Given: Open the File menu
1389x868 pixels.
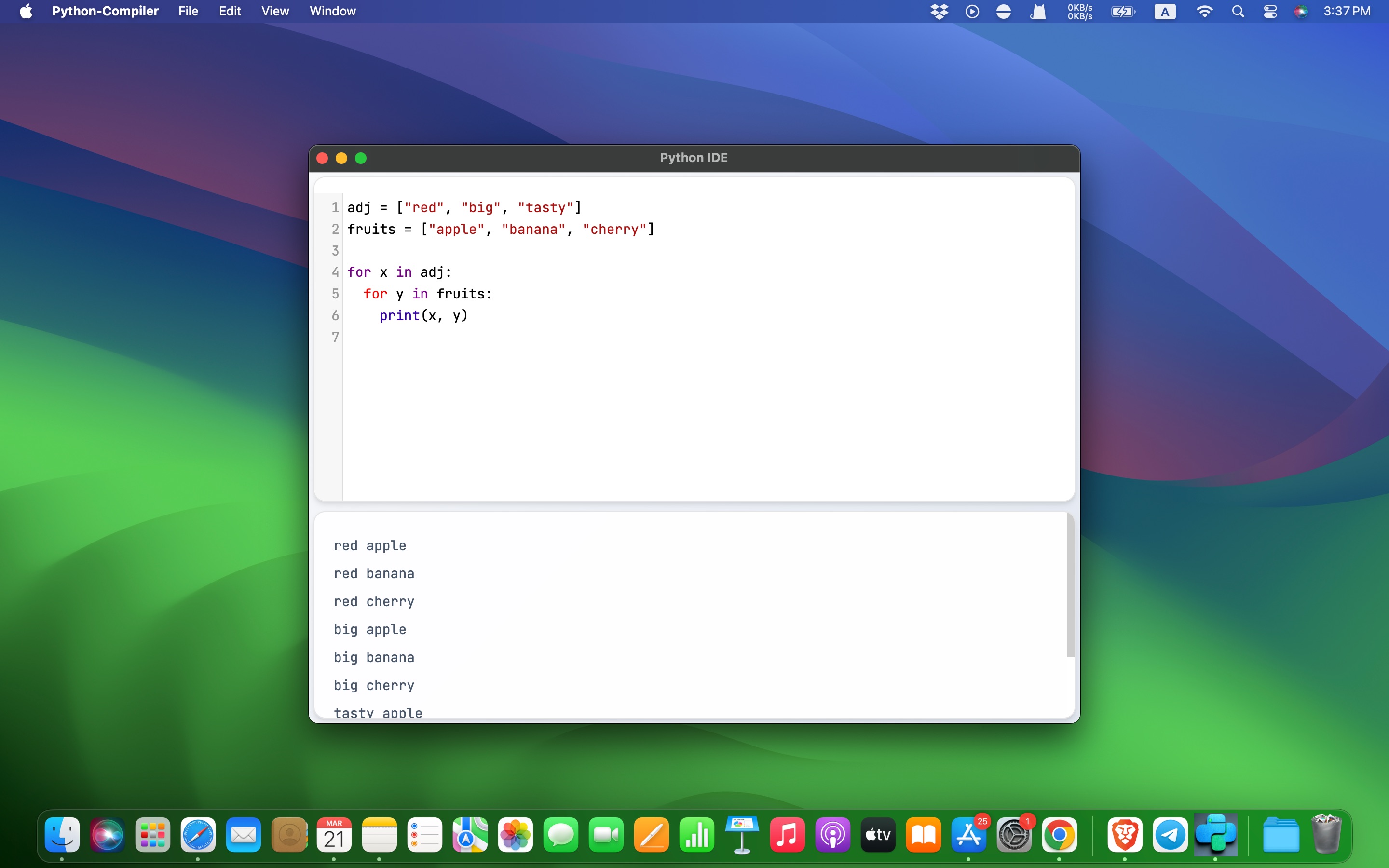Looking at the screenshot, I should (188, 11).
